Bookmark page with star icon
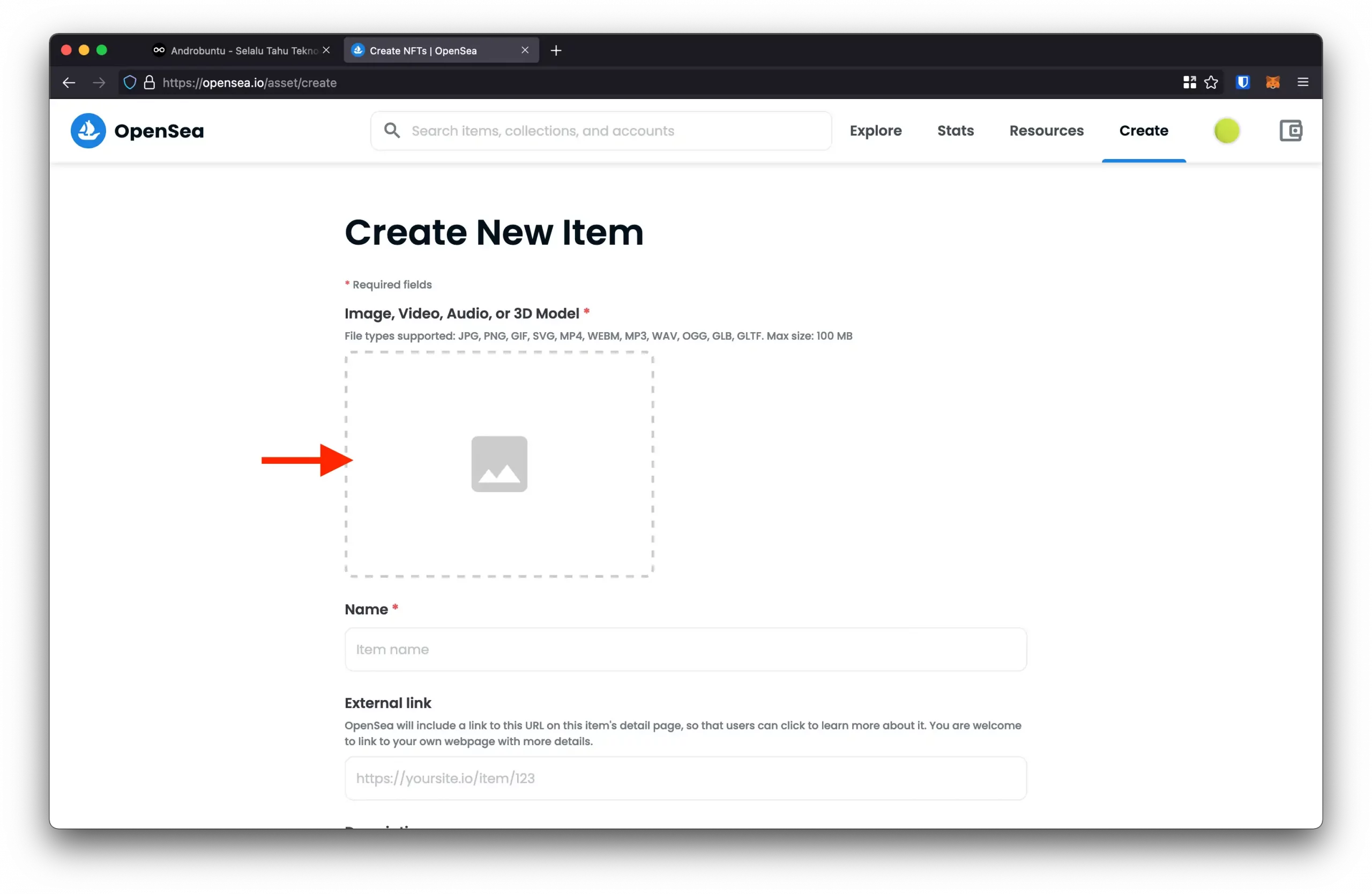Image resolution: width=1372 pixels, height=894 pixels. [1211, 82]
